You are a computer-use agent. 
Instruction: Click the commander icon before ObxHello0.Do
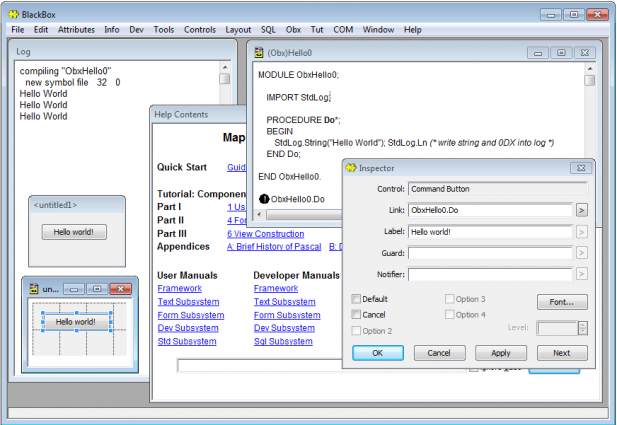click(264, 199)
